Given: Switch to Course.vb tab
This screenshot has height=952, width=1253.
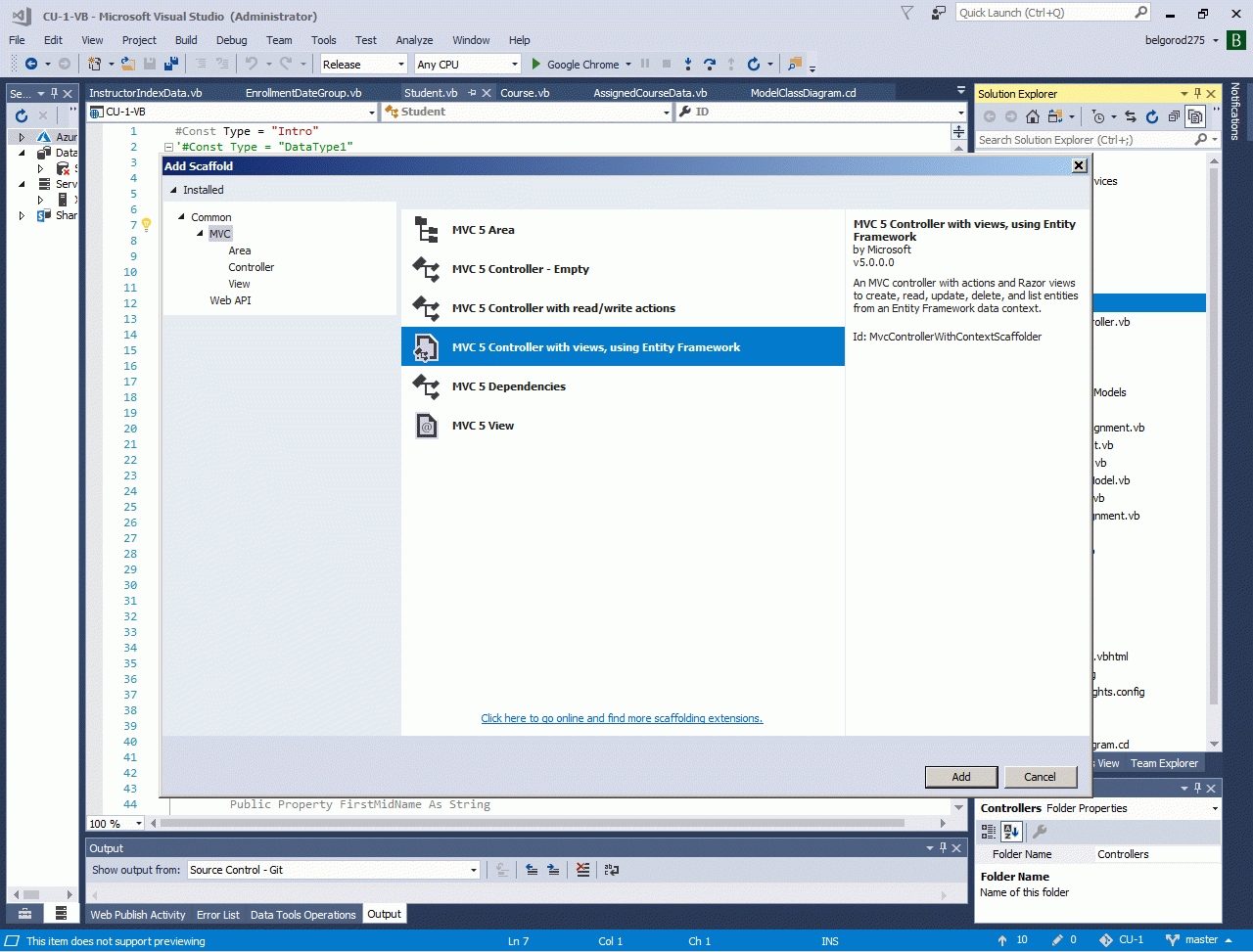Looking at the screenshot, I should point(525,93).
